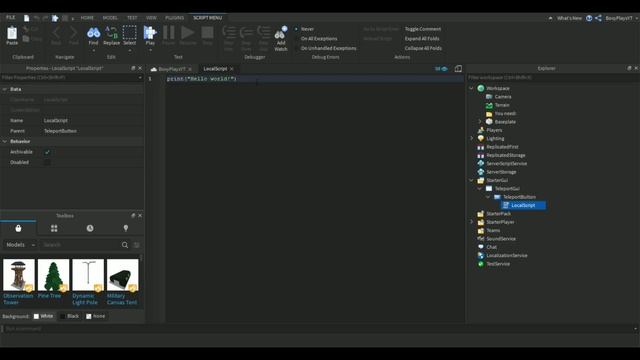Viewport: 640px width, 360px height.
Task: Click the new file icon in quick access bar
Action: 27,18
